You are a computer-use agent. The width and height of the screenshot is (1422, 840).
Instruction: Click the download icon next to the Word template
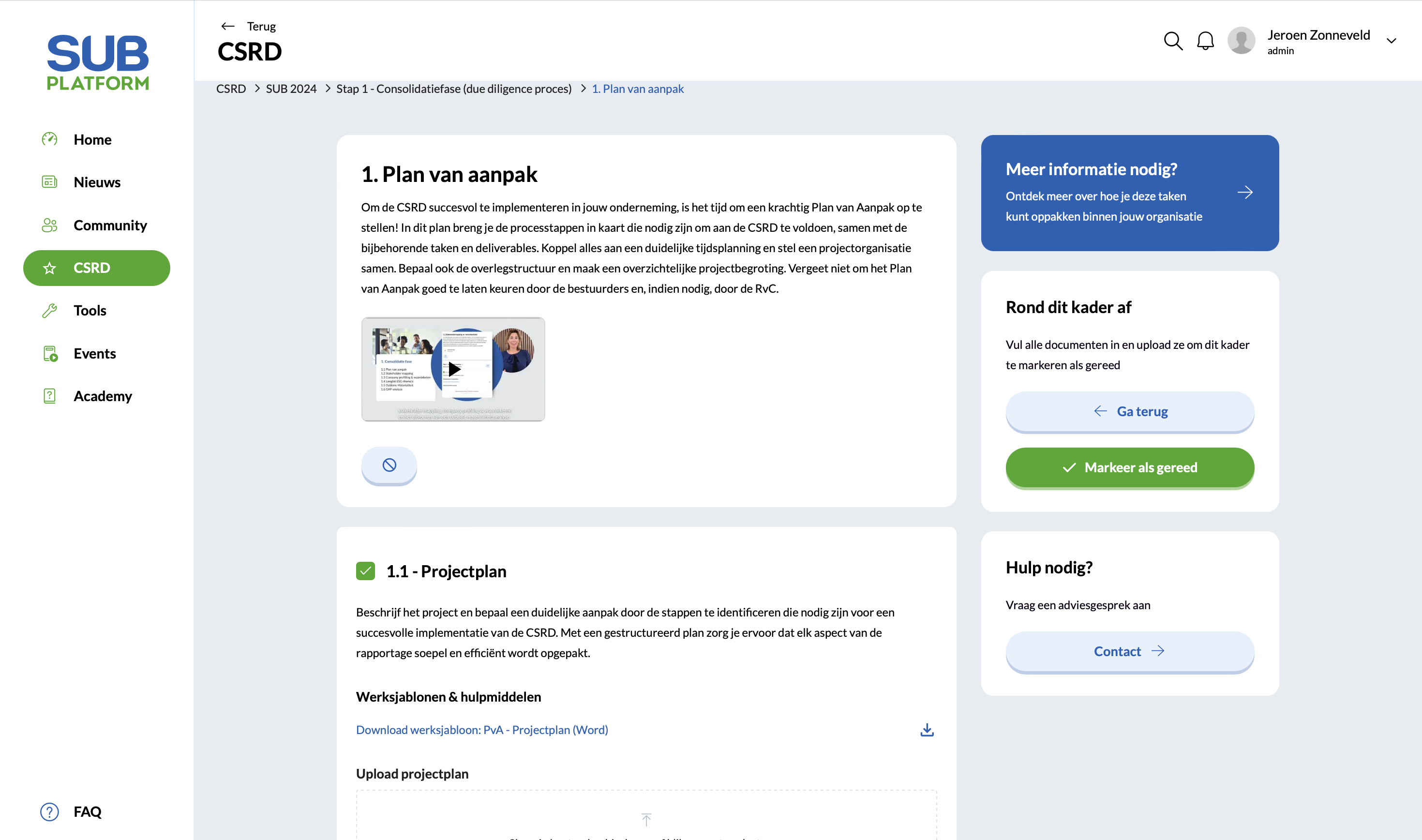pos(927,730)
